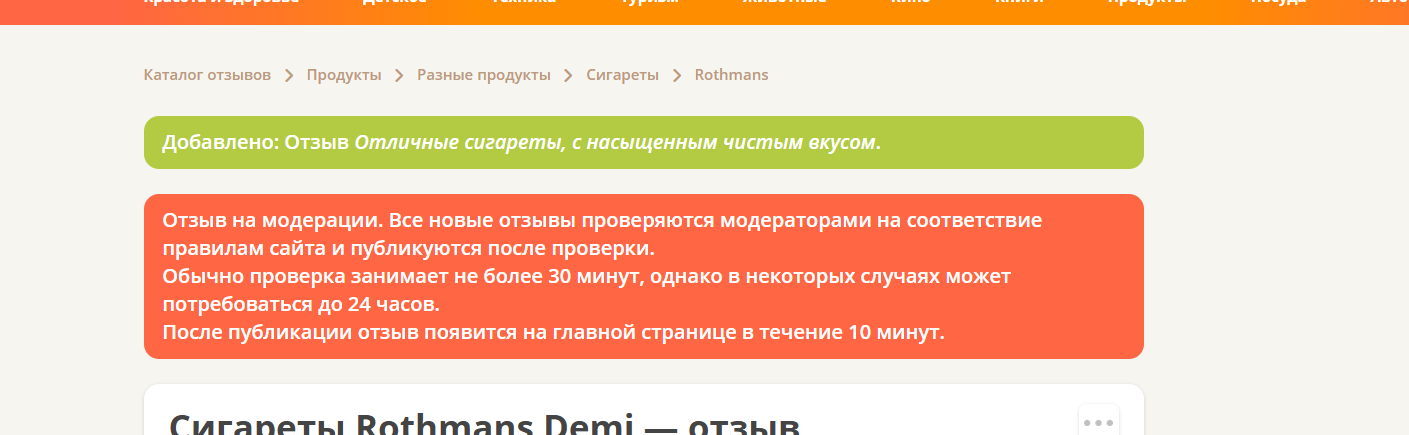Click the line about publication 'в течение 10 минут'
Image resolution: width=1409 pixels, height=435 pixels.
pos(553,332)
